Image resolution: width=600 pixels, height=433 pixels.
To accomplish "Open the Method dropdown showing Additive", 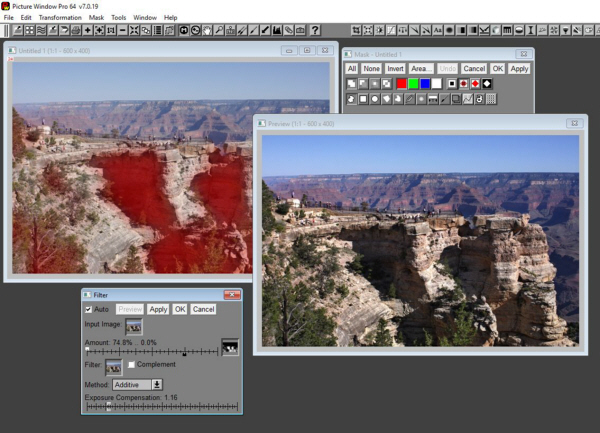I will pyautogui.click(x=157, y=384).
